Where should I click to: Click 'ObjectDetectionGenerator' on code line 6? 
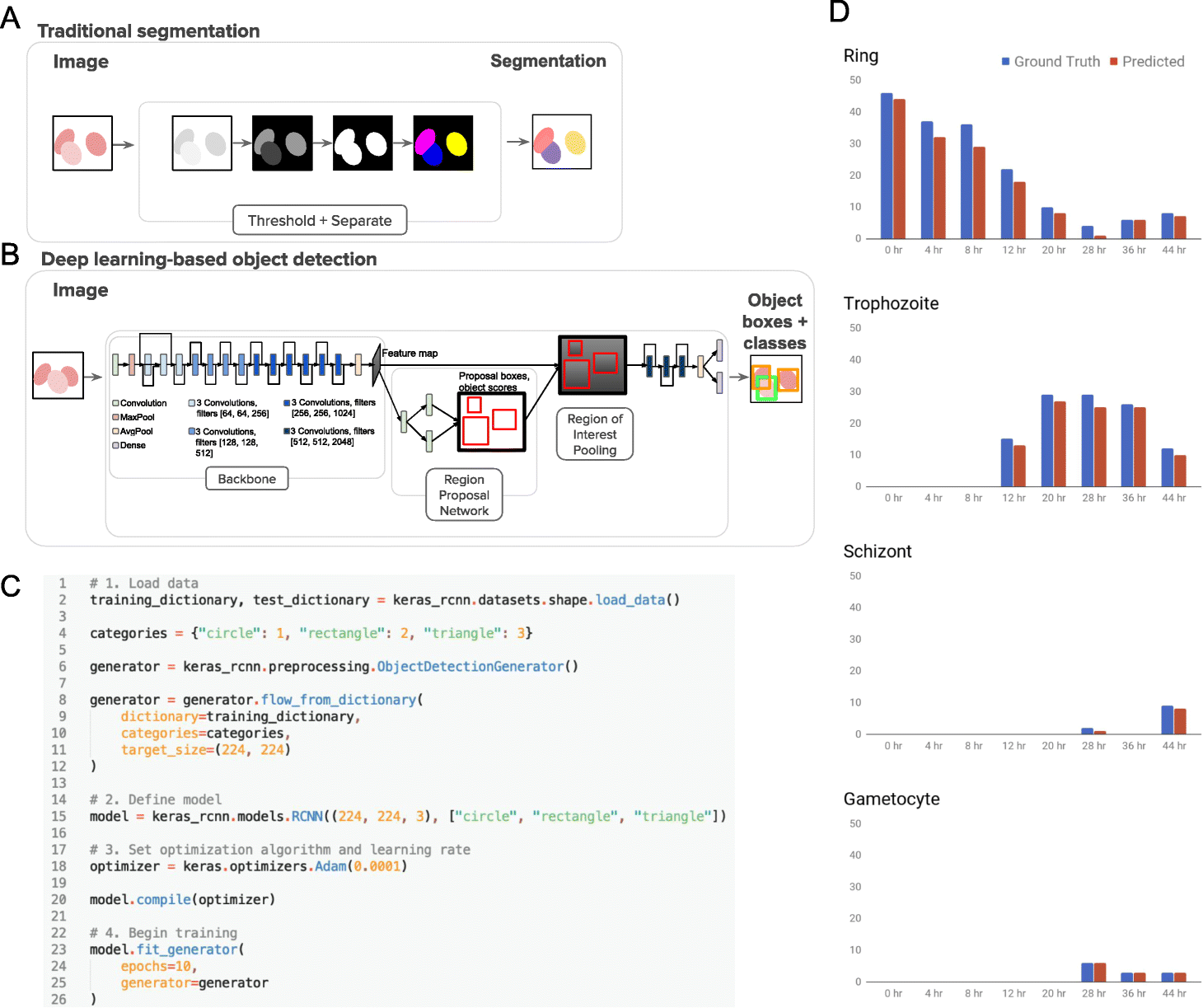pyautogui.click(x=470, y=667)
